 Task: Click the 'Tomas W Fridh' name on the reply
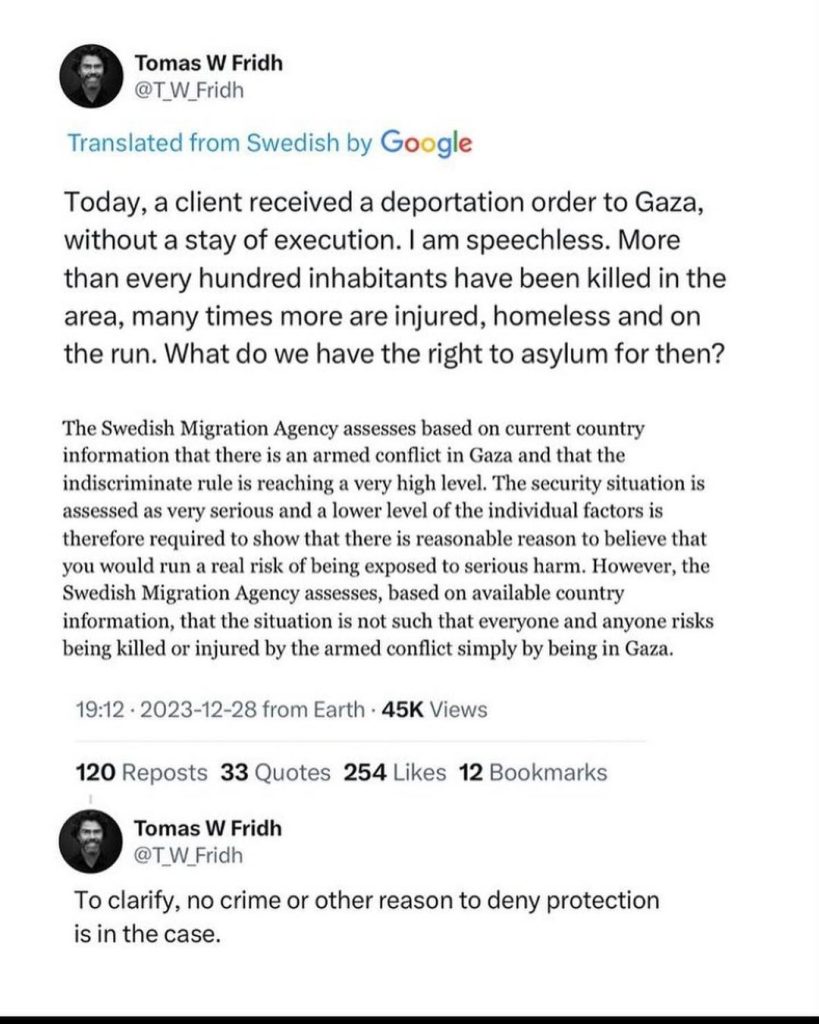pos(209,828)
